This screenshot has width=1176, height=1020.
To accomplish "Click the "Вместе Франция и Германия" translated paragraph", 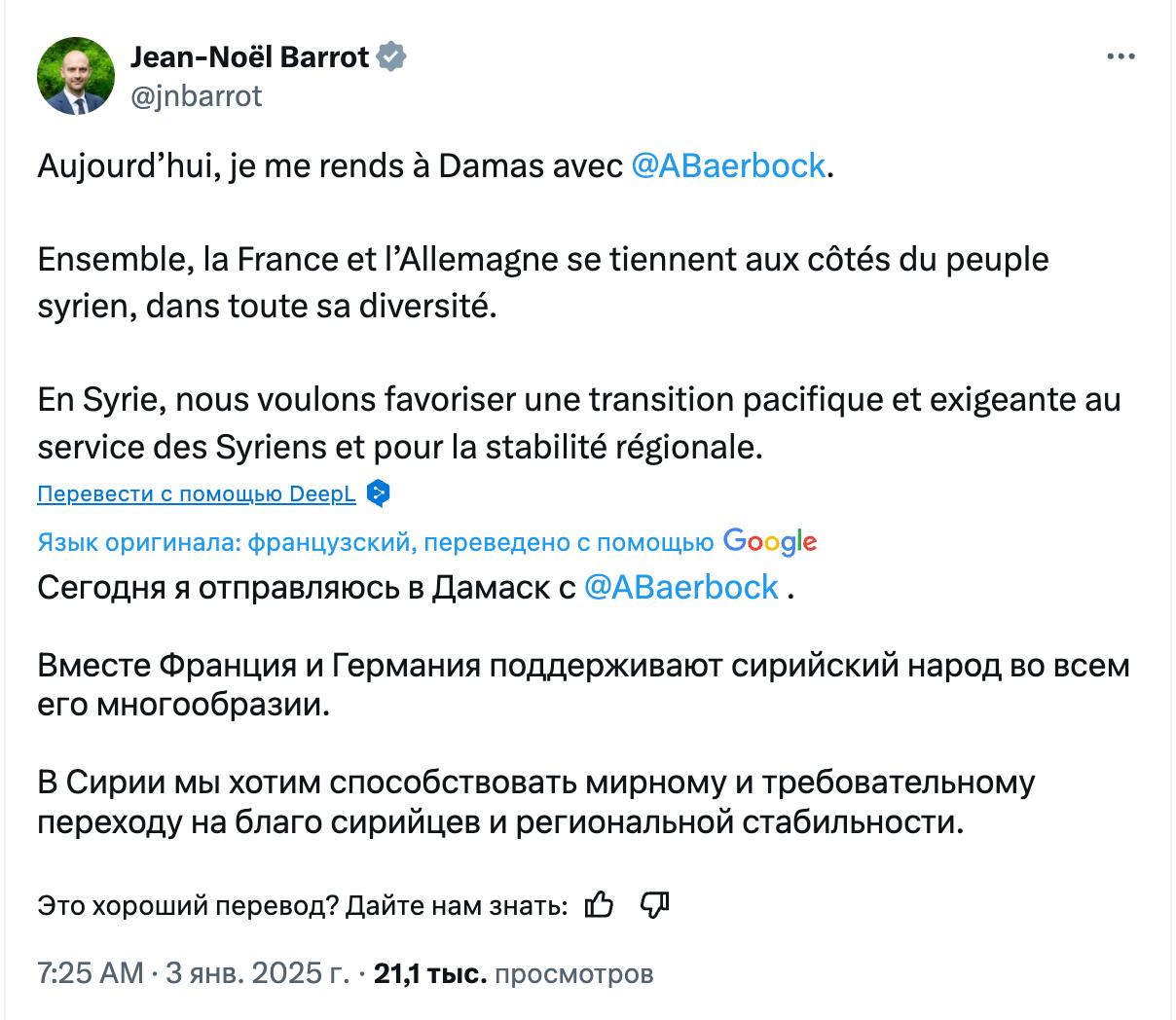I will point(583,684).
